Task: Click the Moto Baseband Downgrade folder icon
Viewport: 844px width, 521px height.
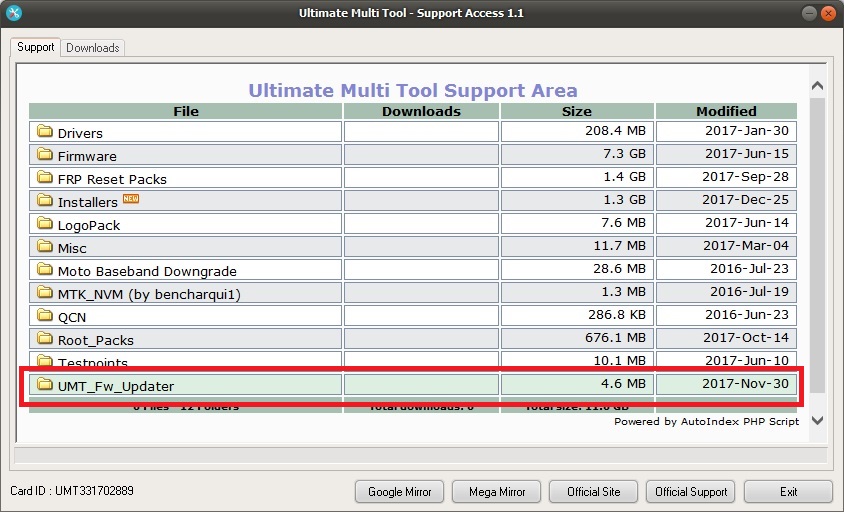Action: [x=45, y=269]
